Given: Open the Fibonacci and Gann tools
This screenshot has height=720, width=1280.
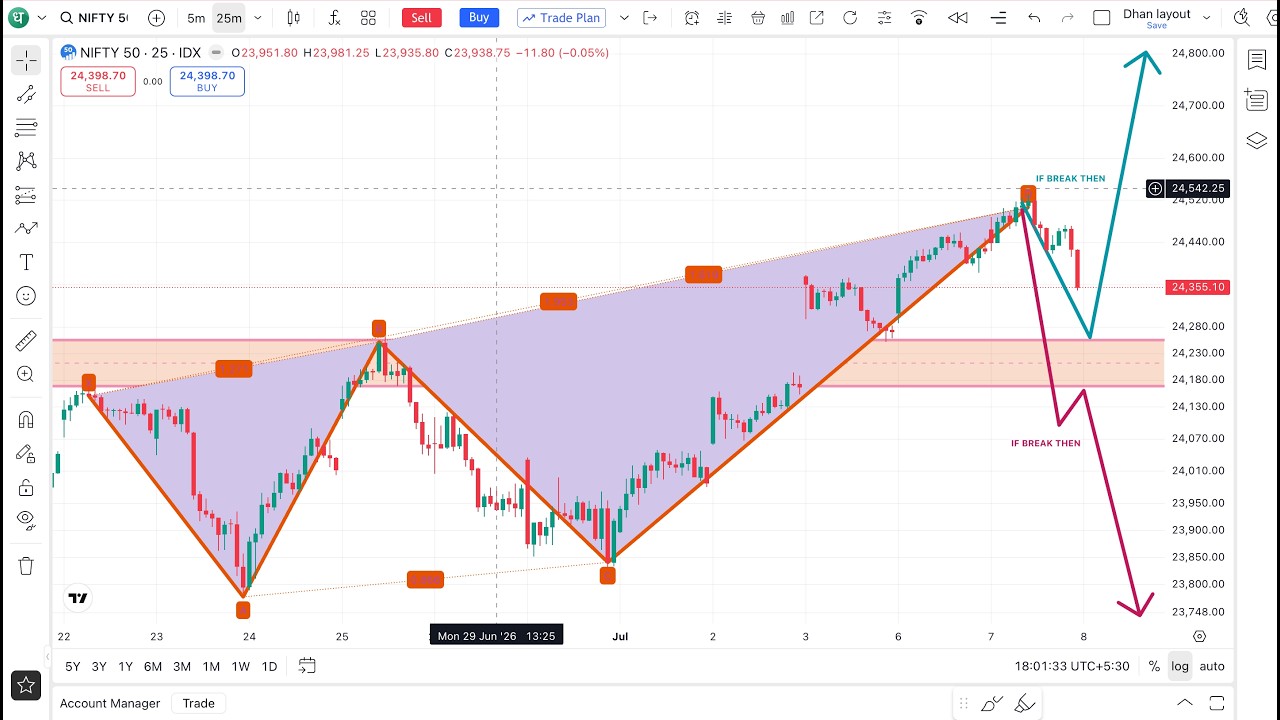Looking at the screenshot, I should pyautogui.click(x=26, y=128).
